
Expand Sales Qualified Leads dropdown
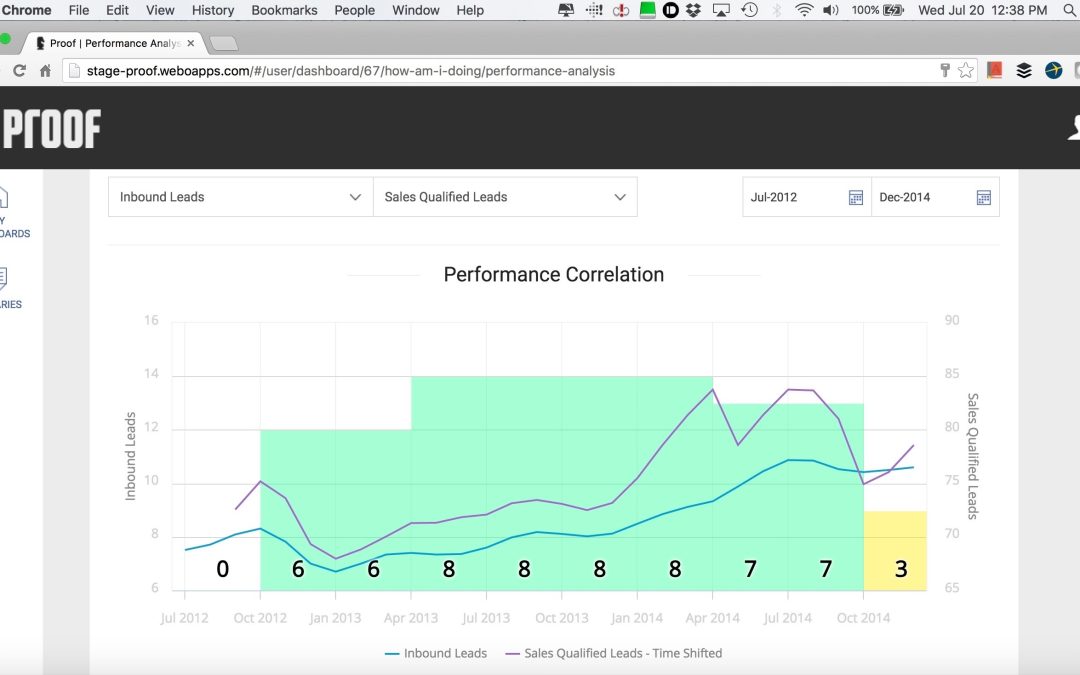point(505,197)
